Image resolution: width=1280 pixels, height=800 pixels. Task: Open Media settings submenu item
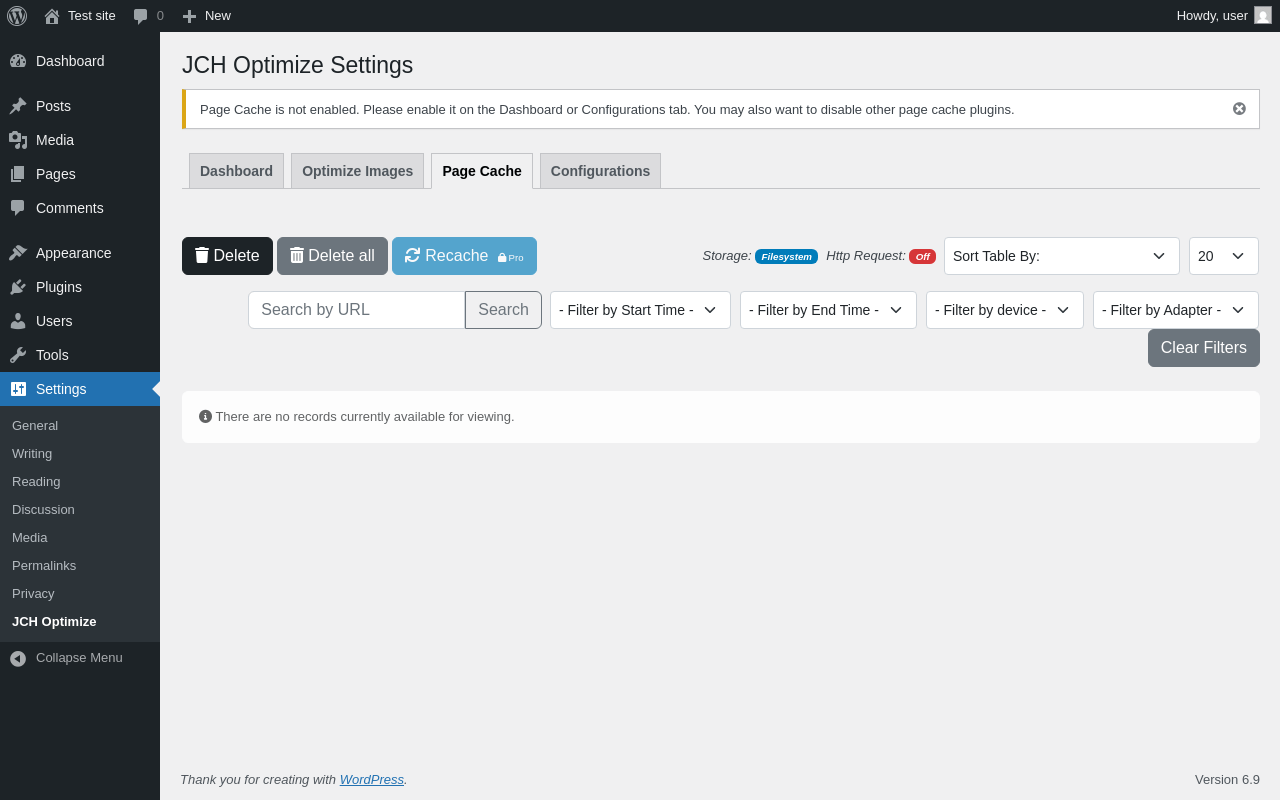(30, 537)
